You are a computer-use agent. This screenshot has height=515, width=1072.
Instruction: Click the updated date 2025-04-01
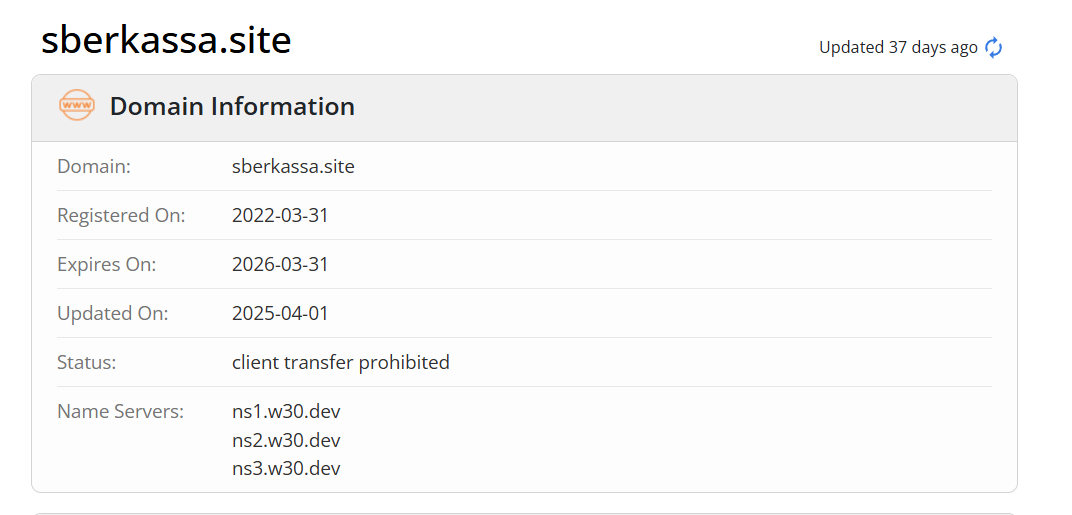point(280,313)
